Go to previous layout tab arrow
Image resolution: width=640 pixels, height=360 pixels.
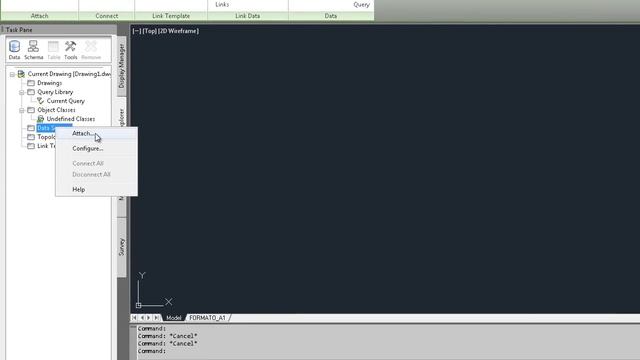tap(142, 318)
